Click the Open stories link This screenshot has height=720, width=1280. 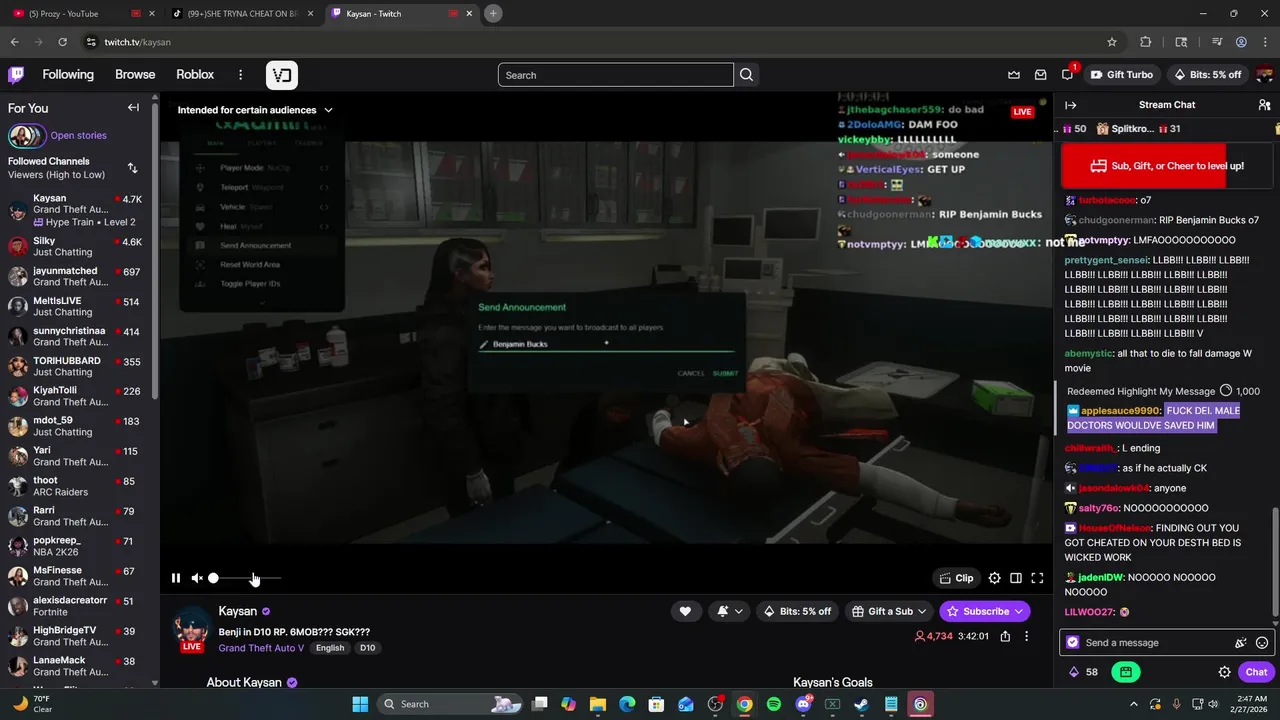coord(78,136)
